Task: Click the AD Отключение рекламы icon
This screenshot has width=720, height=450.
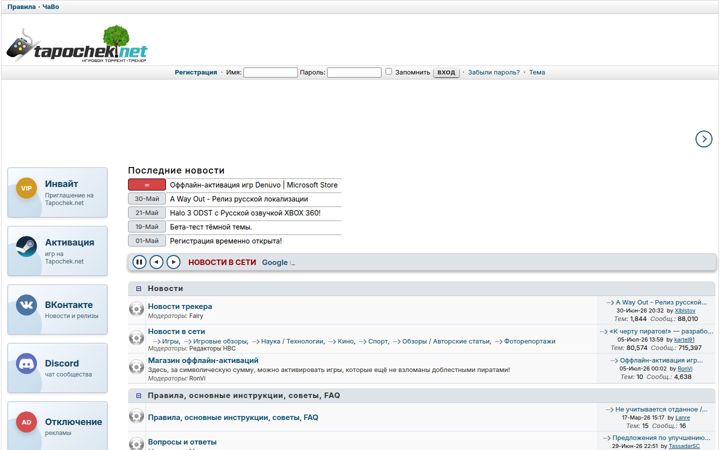Action: coord(26,422)
